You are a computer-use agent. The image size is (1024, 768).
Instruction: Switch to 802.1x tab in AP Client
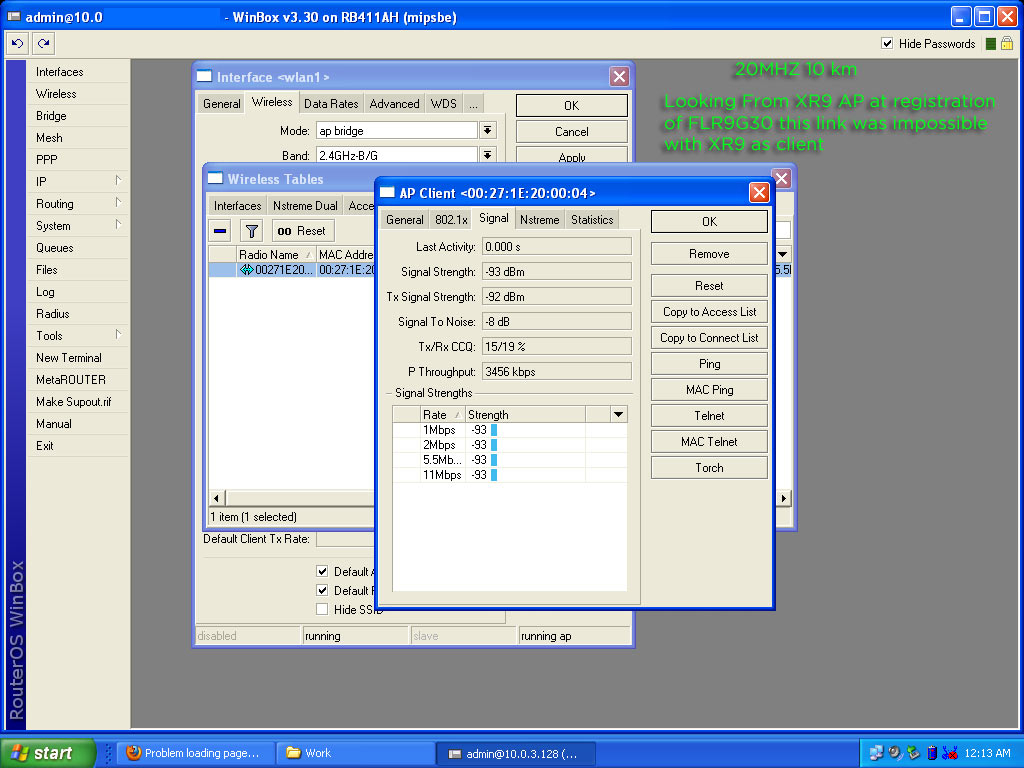pyautogui.click(x=451, y=220)
